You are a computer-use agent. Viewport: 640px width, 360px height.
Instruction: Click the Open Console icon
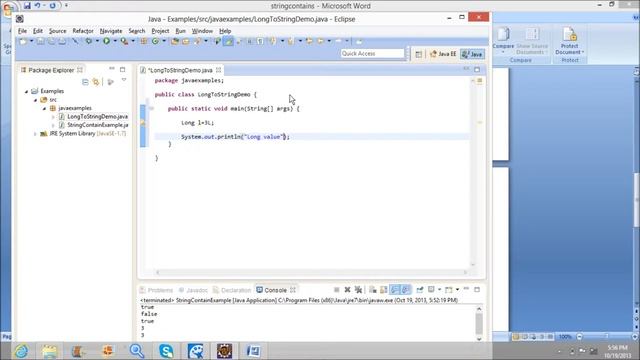(x=449, y=290)
